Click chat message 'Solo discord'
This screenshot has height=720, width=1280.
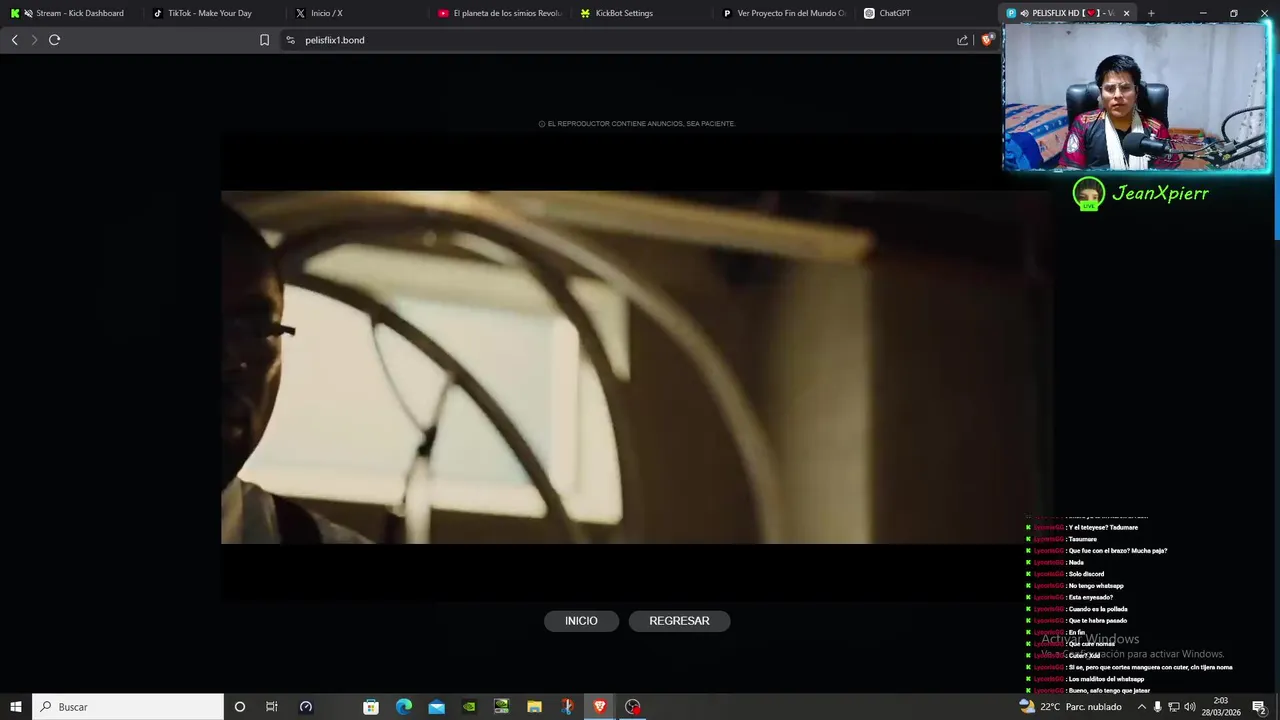click(x=1086, y=574)
